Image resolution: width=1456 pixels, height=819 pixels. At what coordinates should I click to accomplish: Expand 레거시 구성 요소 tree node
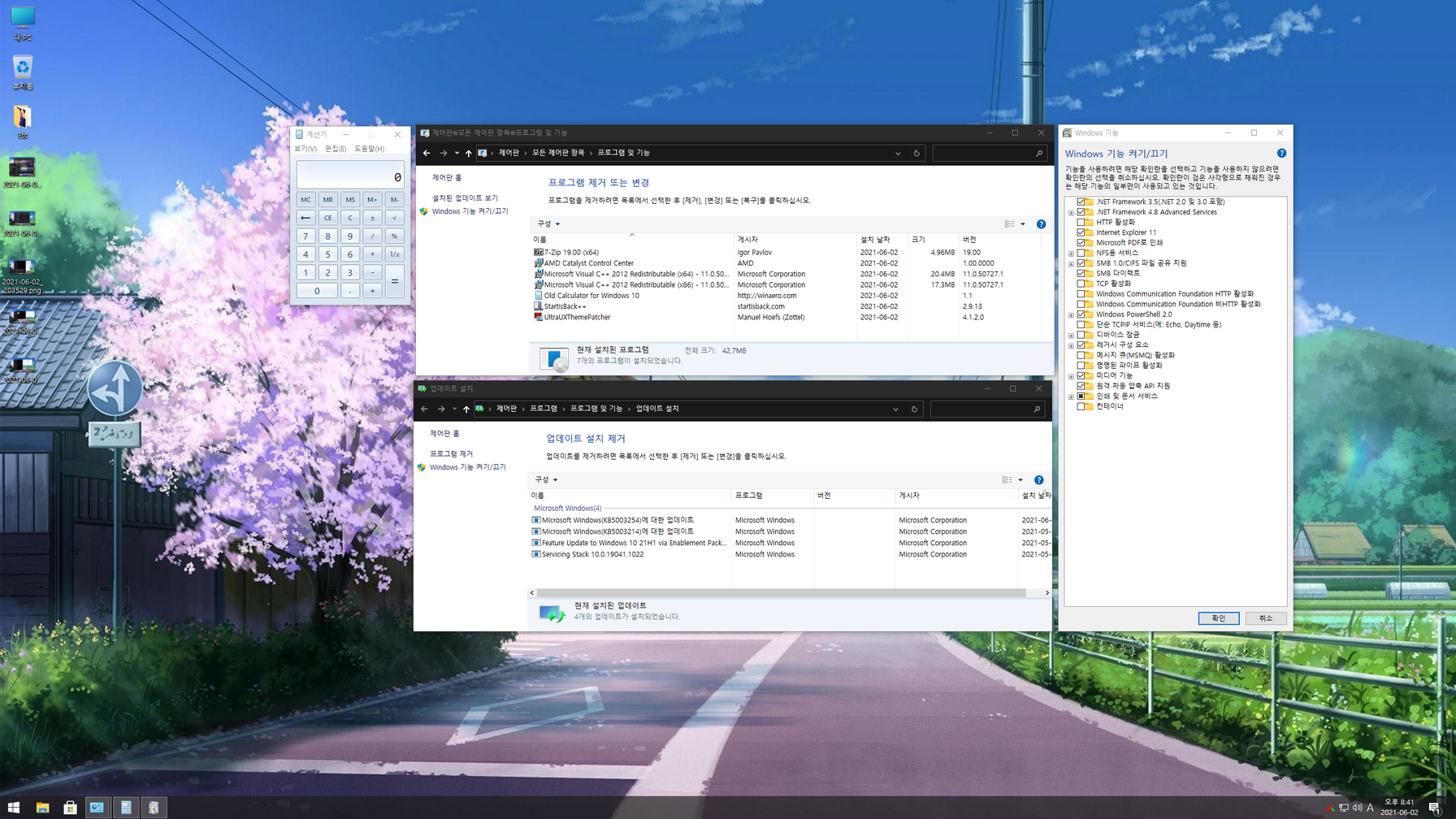[1071, 345]
